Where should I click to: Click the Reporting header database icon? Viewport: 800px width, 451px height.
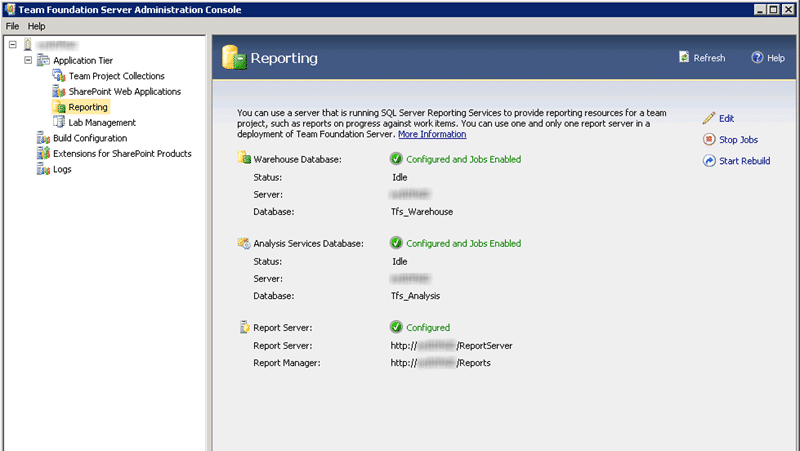click(234, 57)
